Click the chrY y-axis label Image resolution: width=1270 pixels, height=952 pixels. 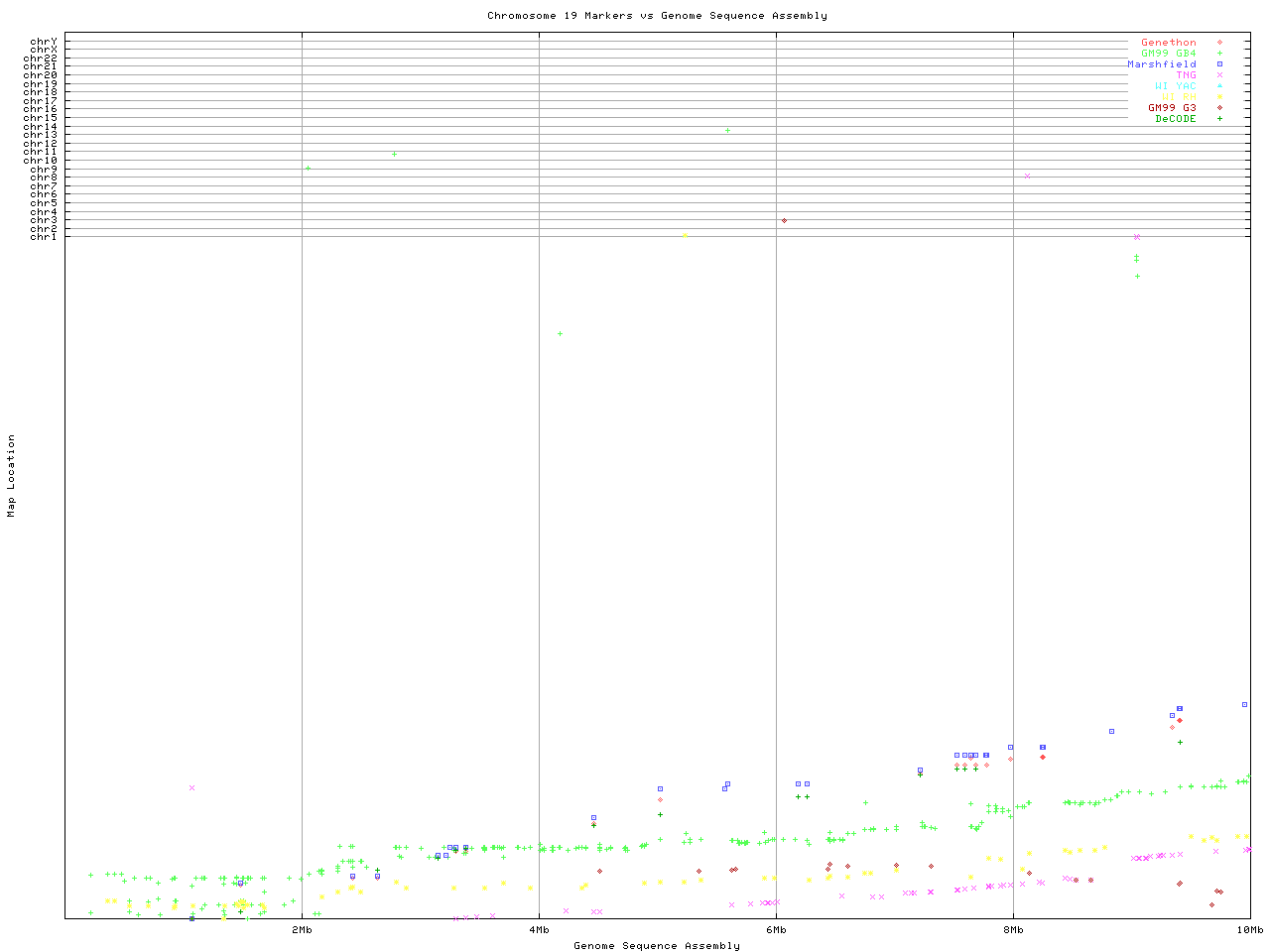pyautogui.click(x=44, y=42)
